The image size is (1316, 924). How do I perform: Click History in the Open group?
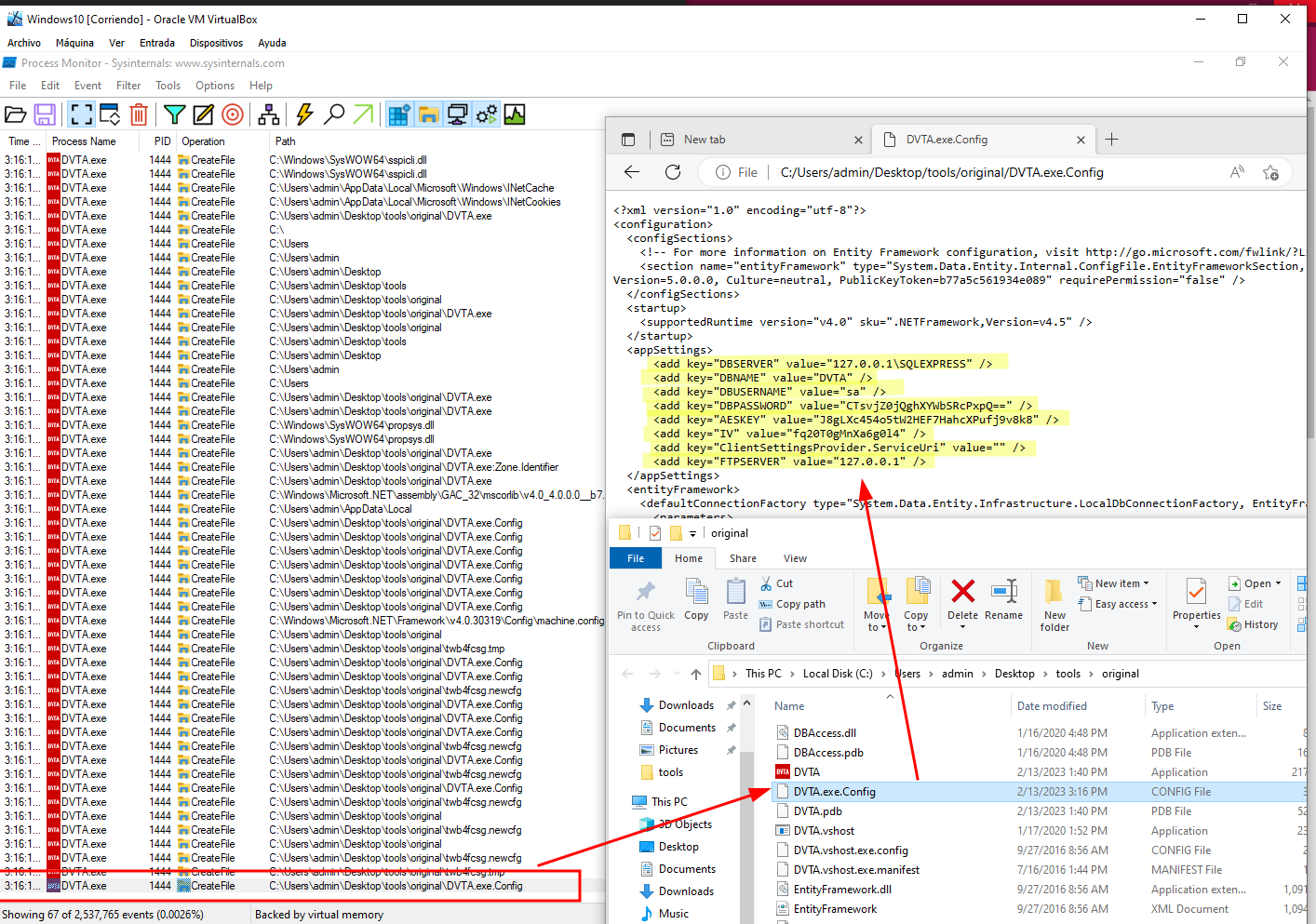click(x=1253, y=624)
